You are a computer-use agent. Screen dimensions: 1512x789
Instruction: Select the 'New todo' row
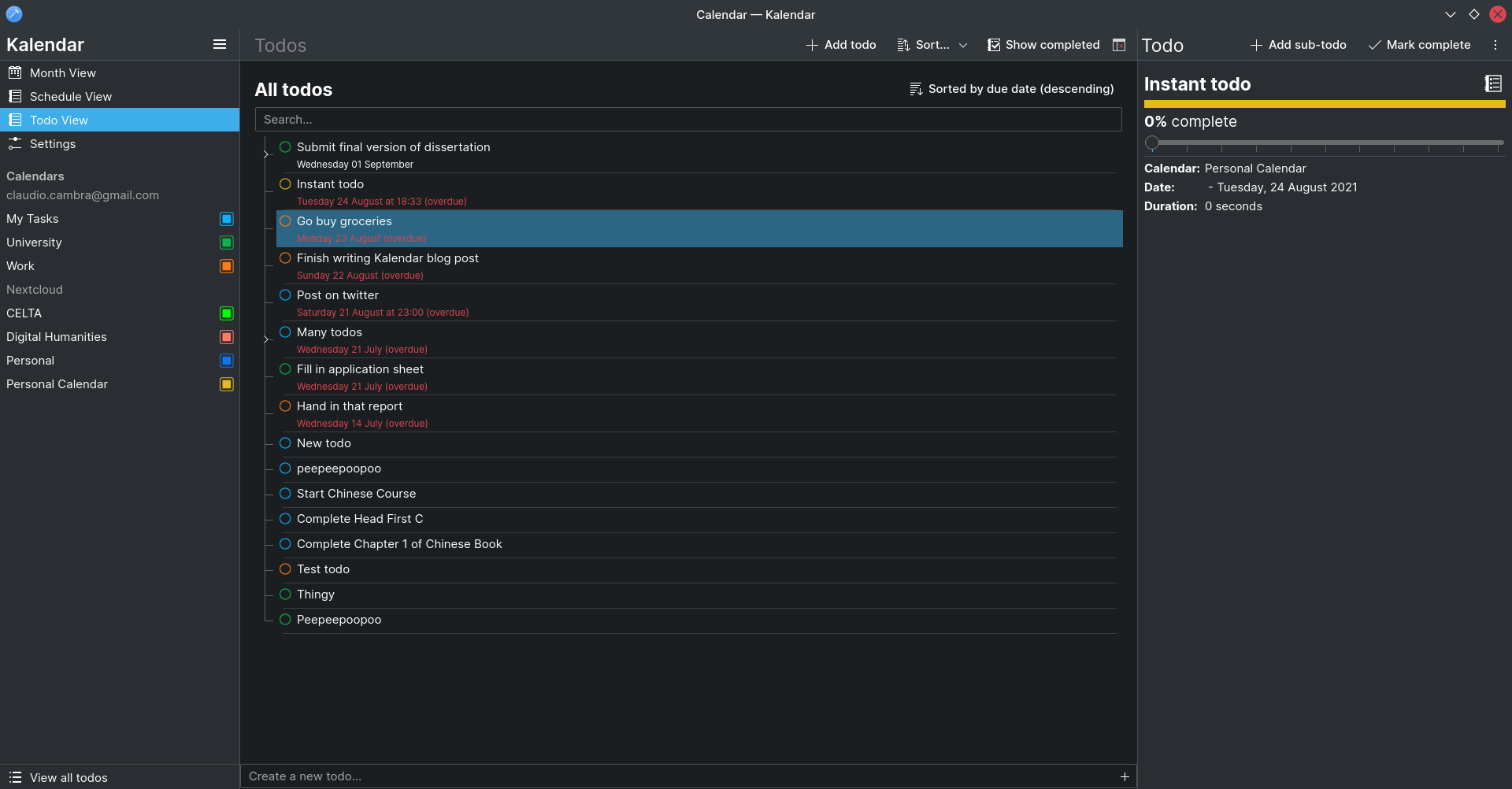699,443
